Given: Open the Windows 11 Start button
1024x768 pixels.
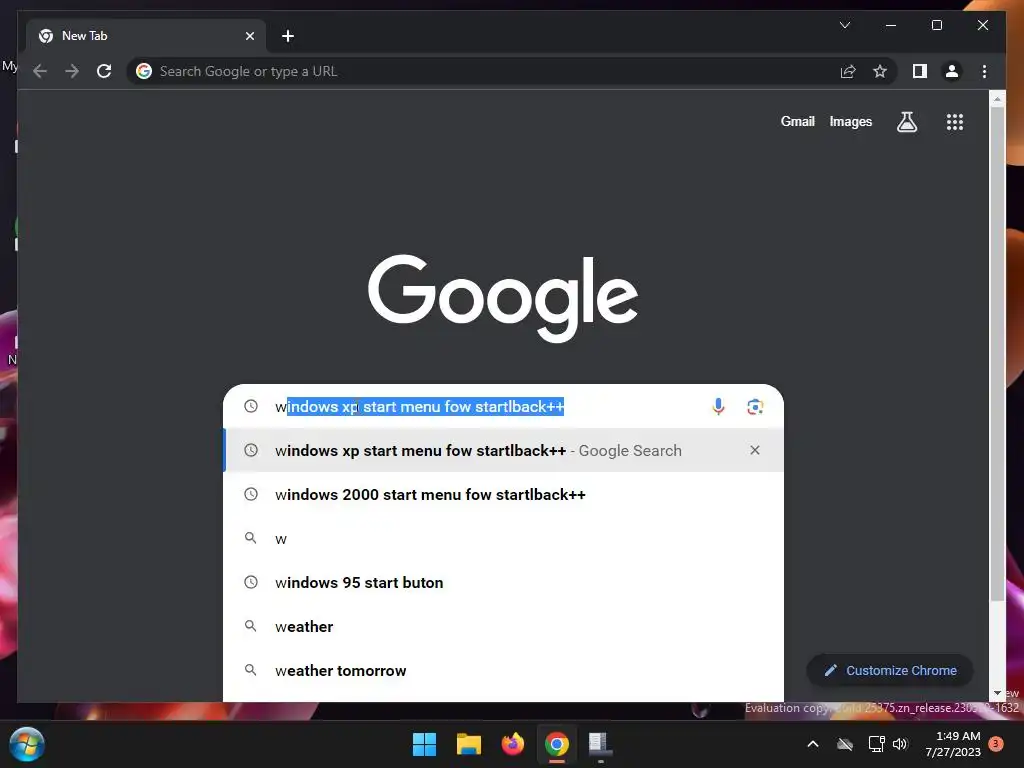Looking at the screenshot, I should tap(424, 744).
